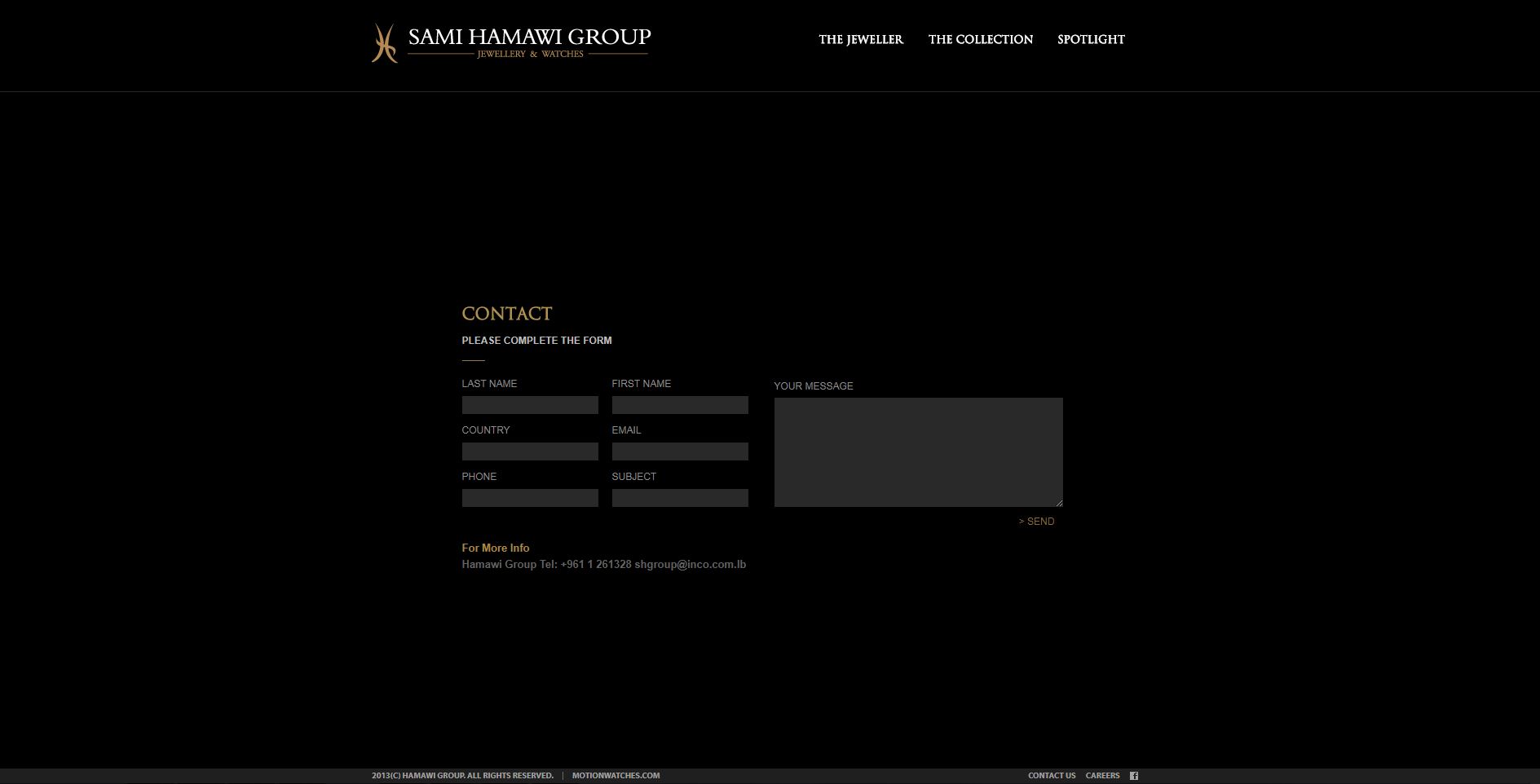Open THE COLLECTION menu item
Viewport: 1540px width, 784px height.
coord(980,39)
